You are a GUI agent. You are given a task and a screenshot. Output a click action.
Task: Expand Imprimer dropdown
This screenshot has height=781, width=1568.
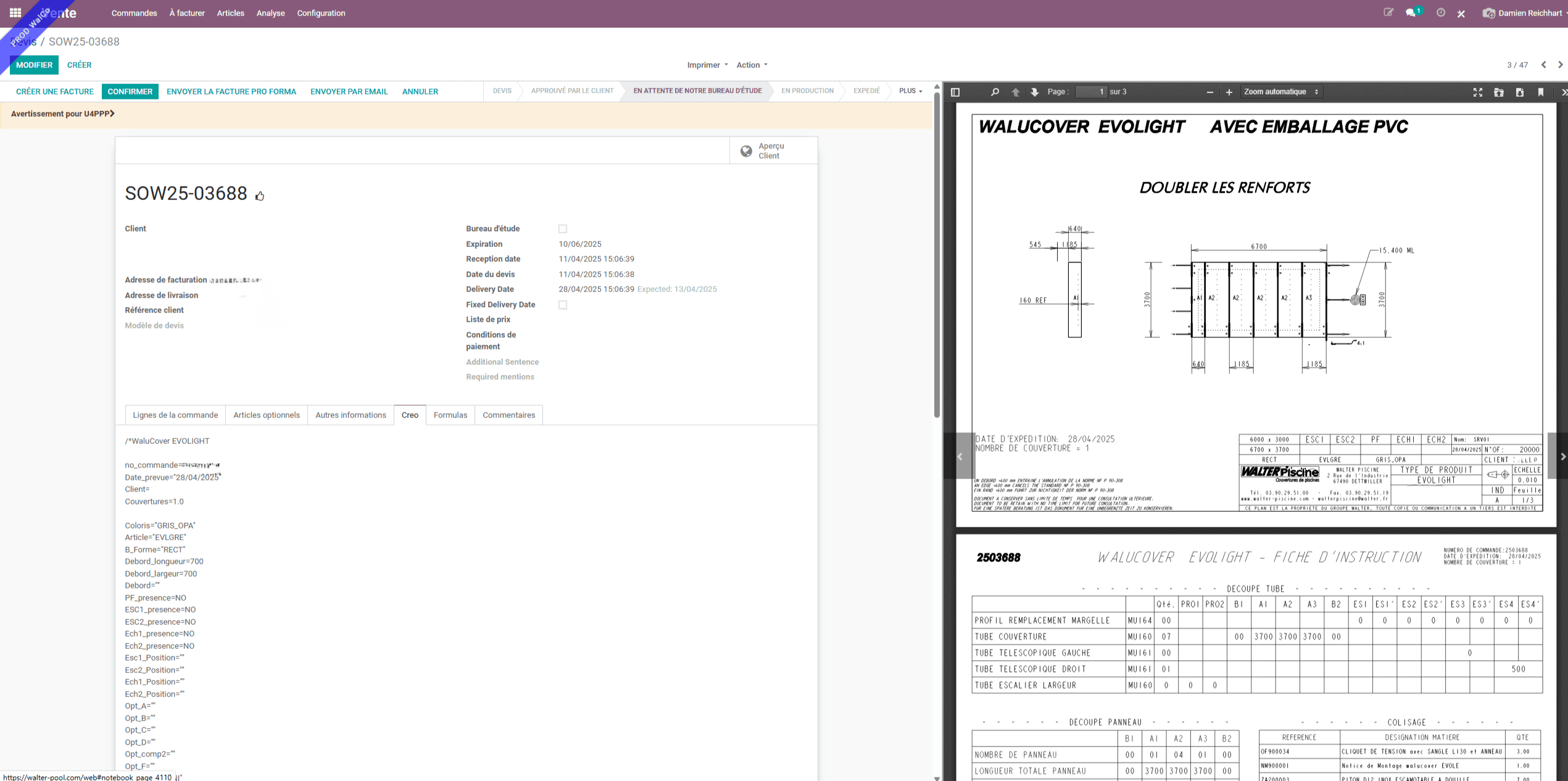click(707, 65)
